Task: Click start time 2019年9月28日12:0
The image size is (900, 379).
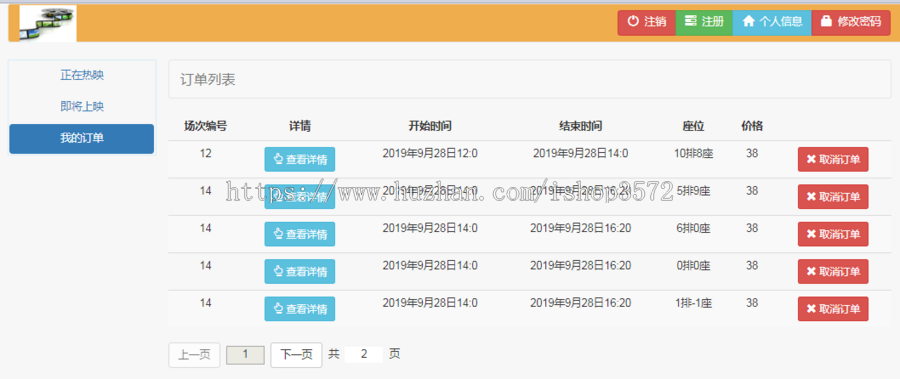Action: click(x=430, y=153)
